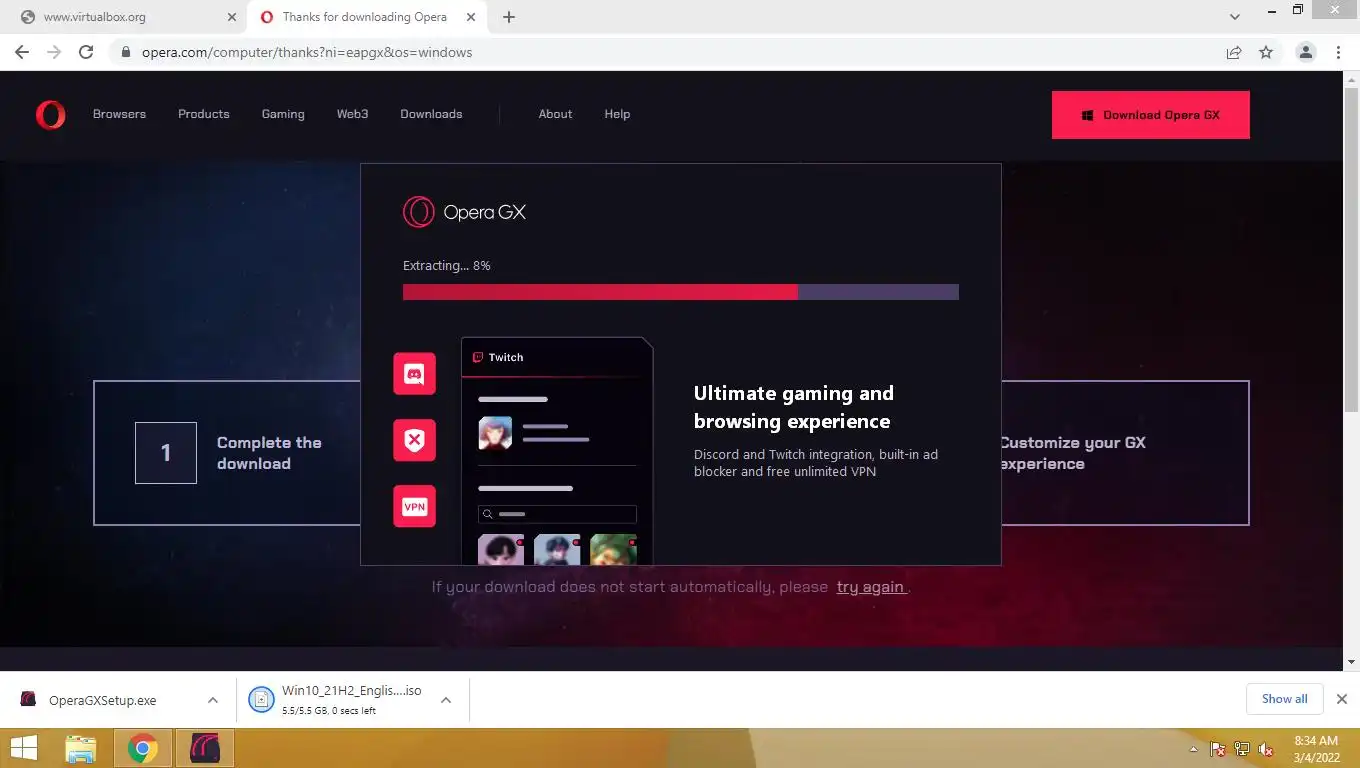This screenshot has height=768, width=1360.
Task: Open File Explorer from taskbar
Action: tap(81, 748)
